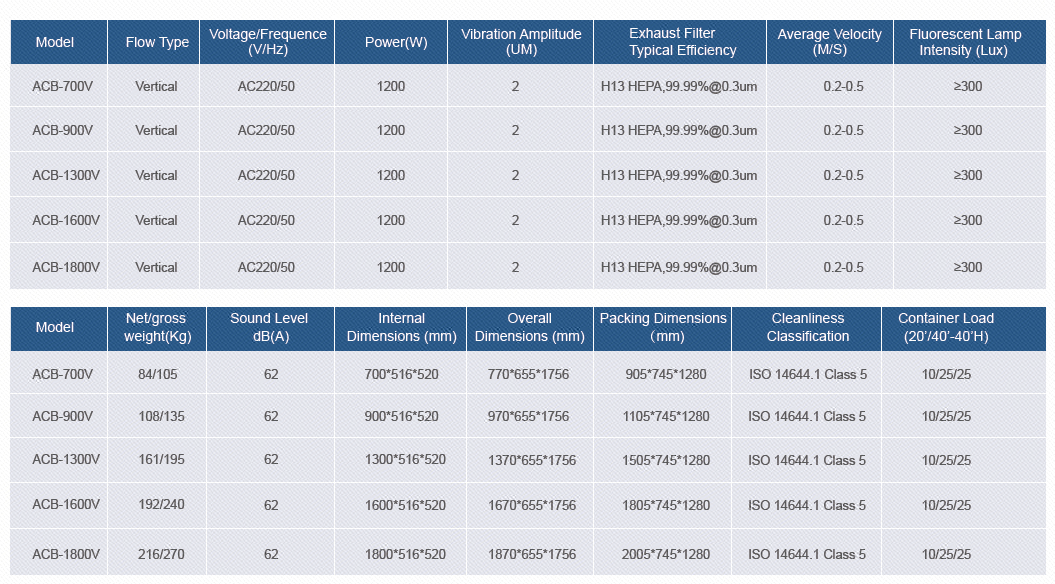The image size is (1055, 584).
Task: Click the 'Internal Dimensions (mm)' header
Action: point(401,327)
